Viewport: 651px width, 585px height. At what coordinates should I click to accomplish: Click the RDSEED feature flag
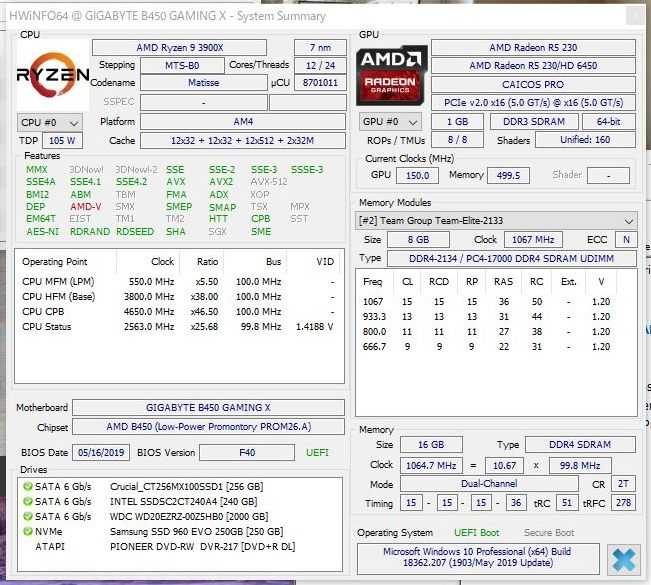(135, 232)
